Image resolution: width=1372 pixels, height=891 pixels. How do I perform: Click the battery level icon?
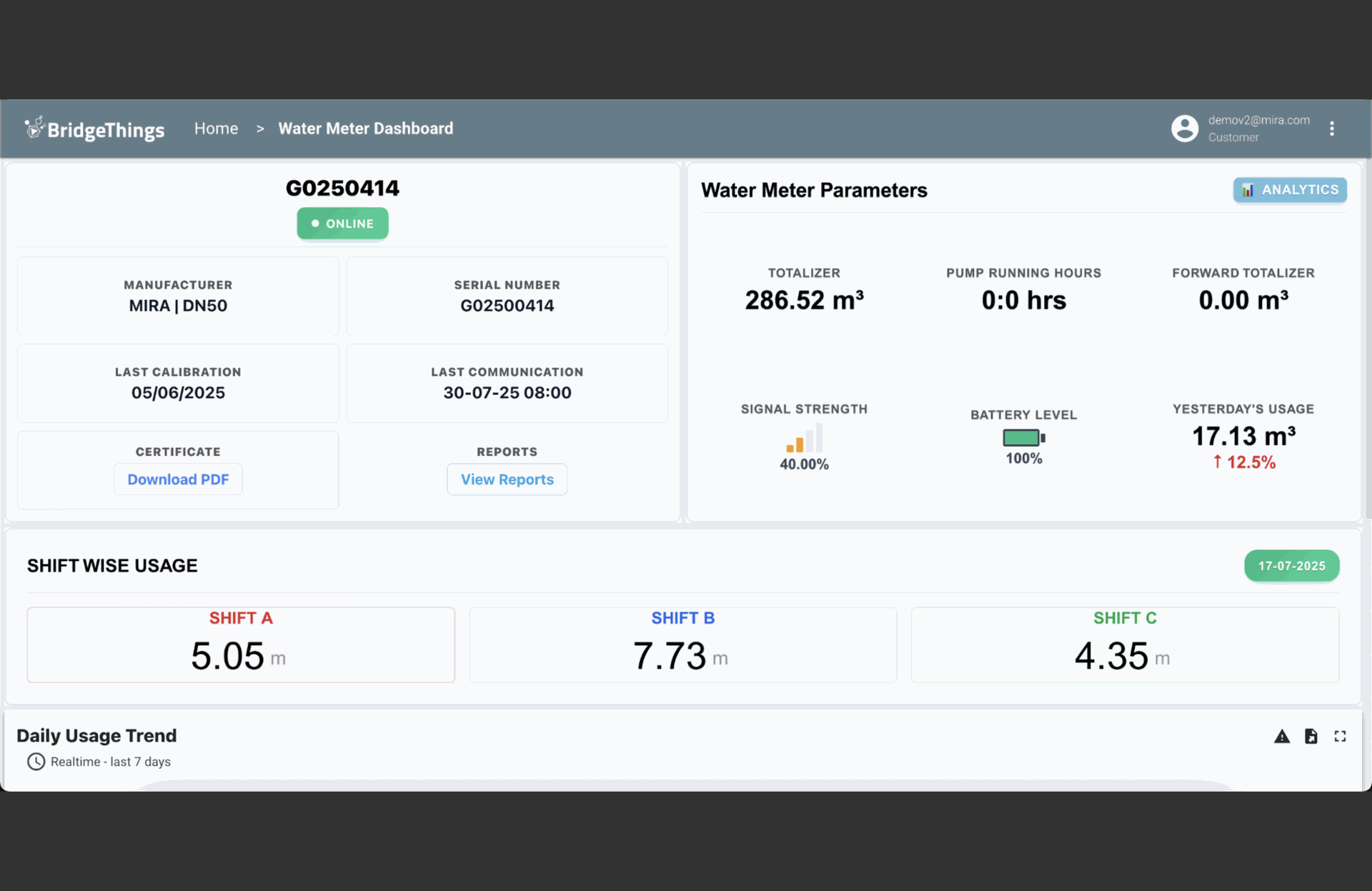tap(1023, 437)
